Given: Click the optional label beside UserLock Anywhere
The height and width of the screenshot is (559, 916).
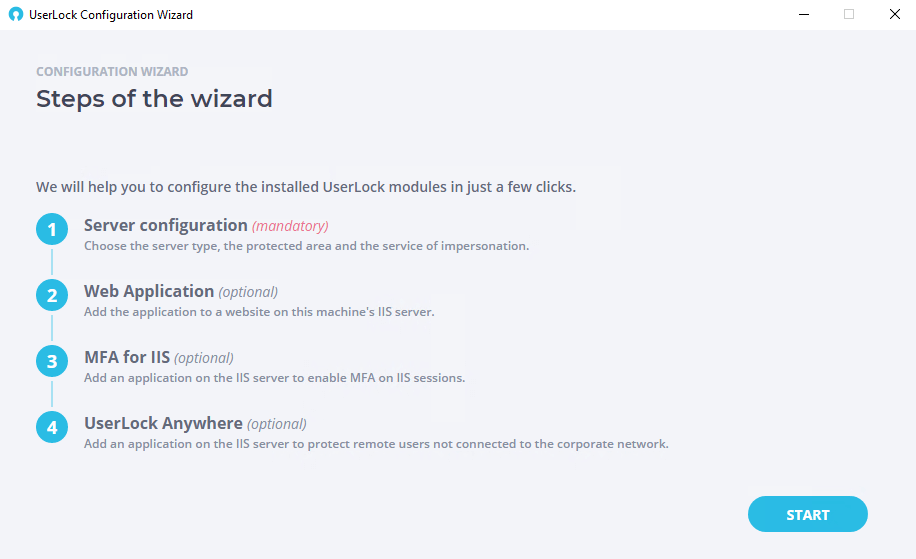Looking at the screenshot, I should [277, 424].
